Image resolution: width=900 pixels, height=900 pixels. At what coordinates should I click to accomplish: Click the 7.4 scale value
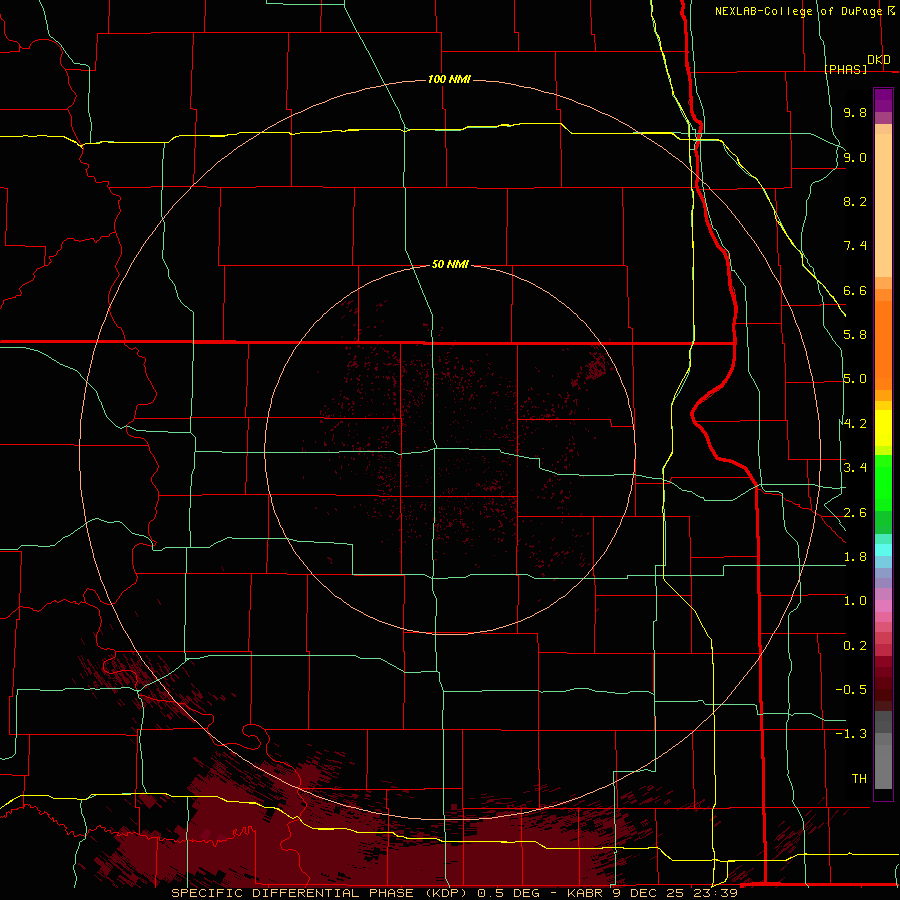point(855,246)
